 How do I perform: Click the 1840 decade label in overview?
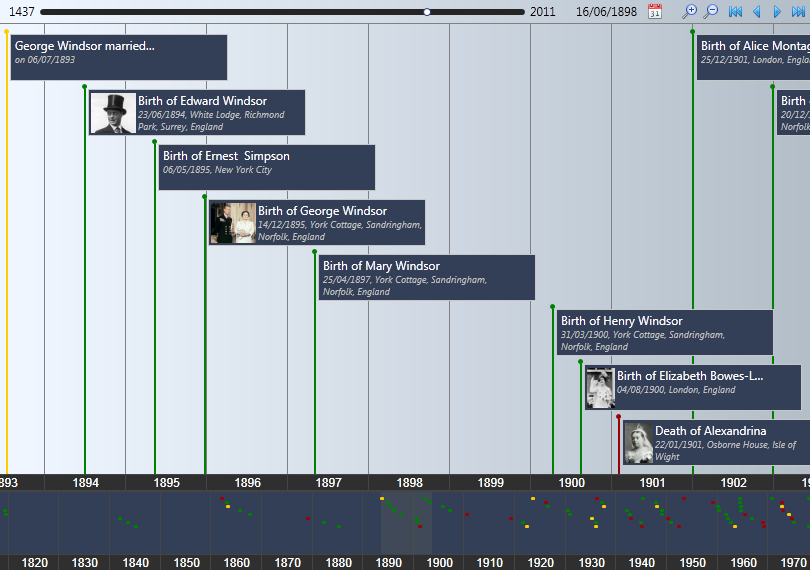click(135, 562)
